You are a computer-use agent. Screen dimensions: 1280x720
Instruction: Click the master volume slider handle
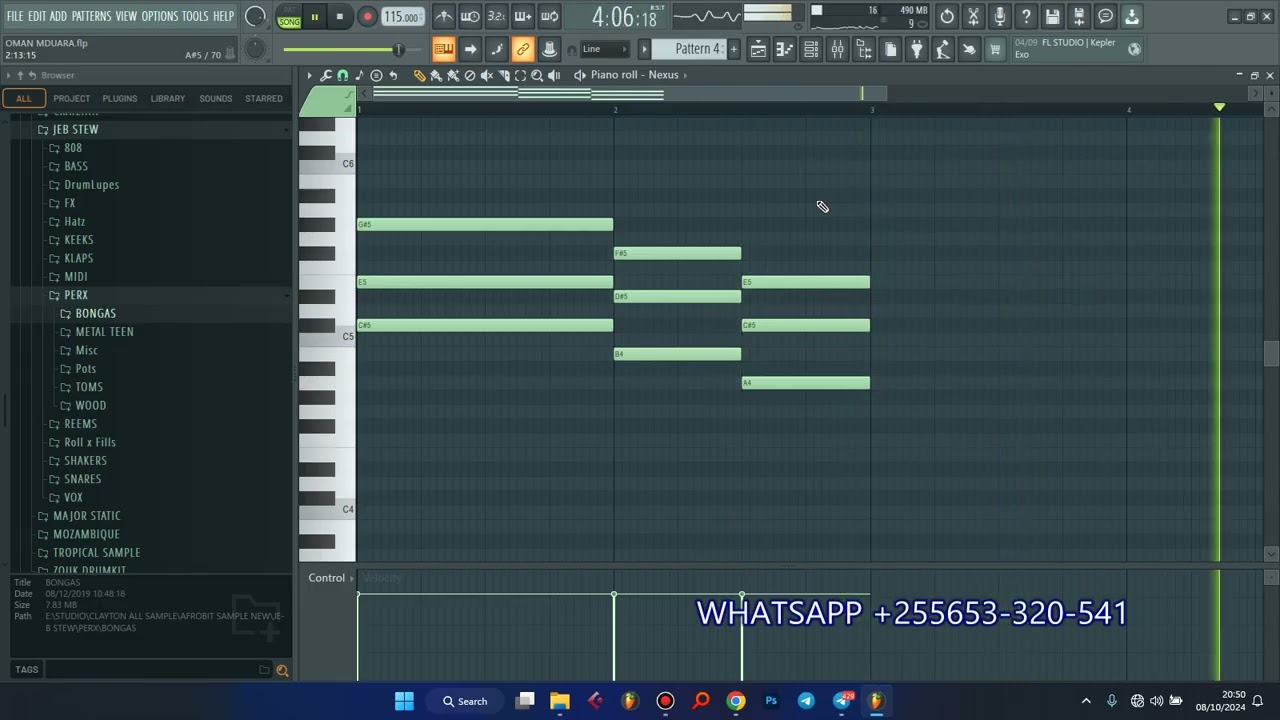[x=398, y=49]
